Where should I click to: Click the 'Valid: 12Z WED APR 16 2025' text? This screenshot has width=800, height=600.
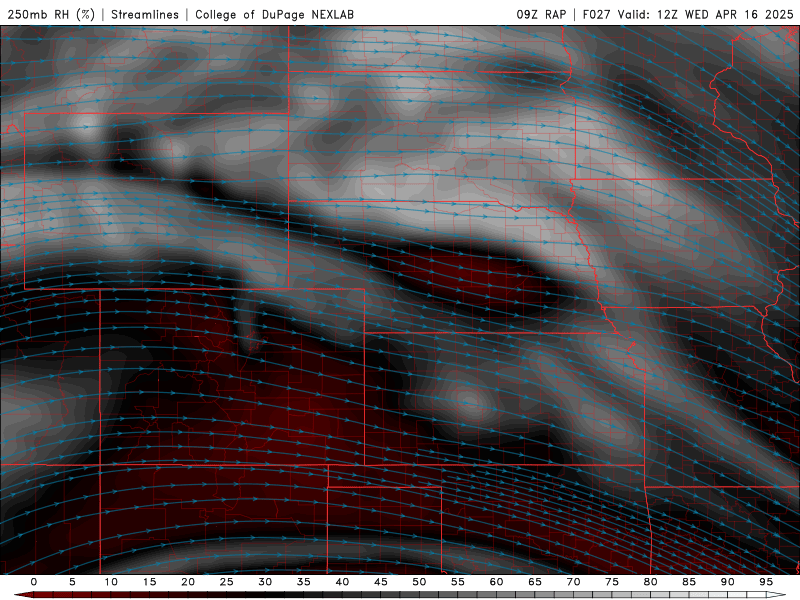coord(706,14)
